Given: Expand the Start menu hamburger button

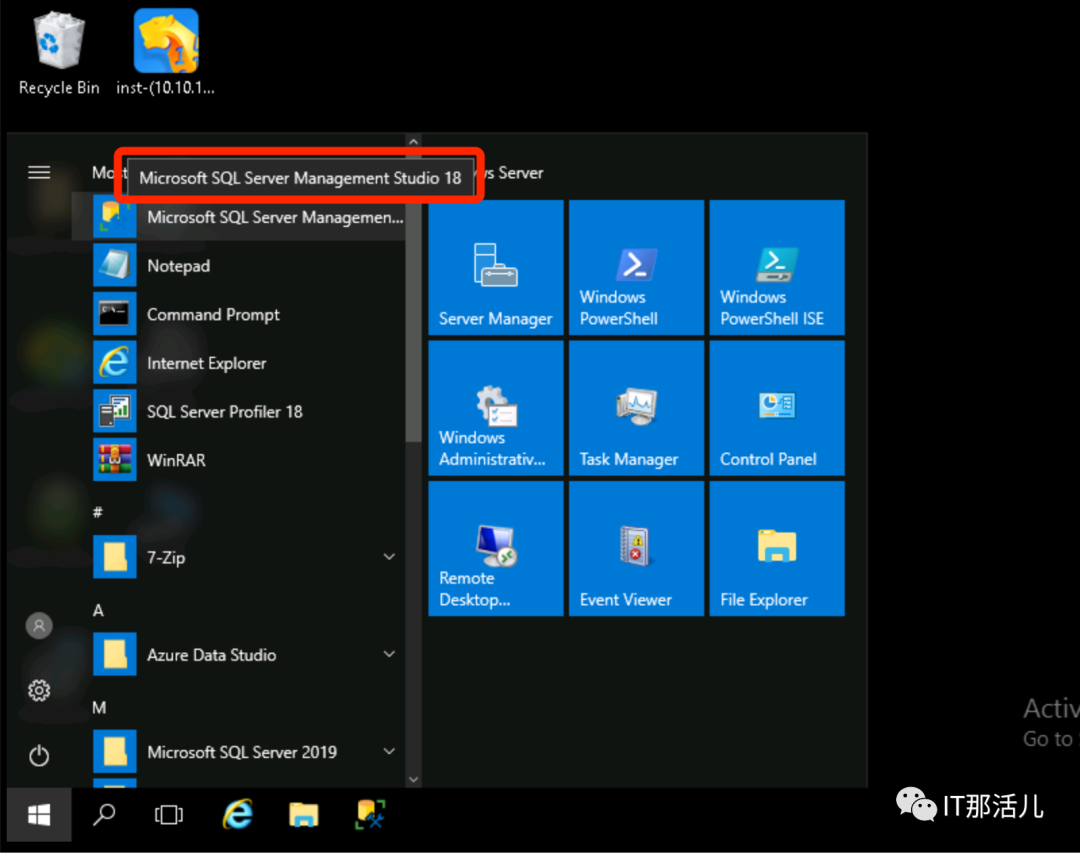Looking at the screenshot, I should click(x=39, y=172).
